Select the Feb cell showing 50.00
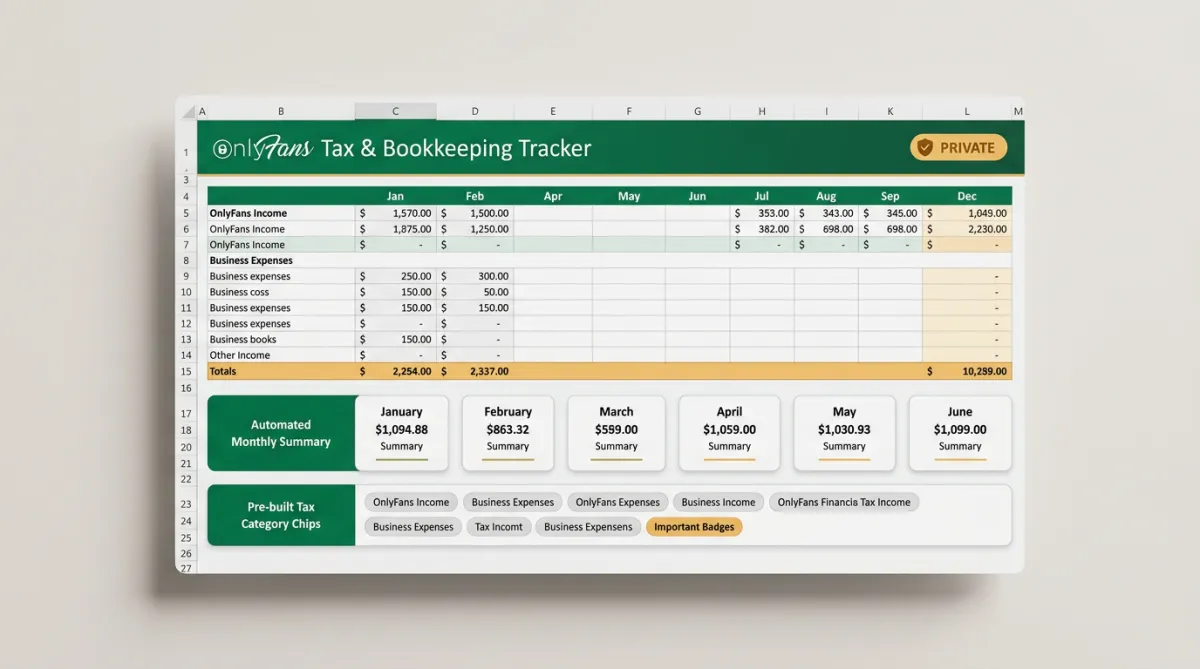 coord(475,292)
